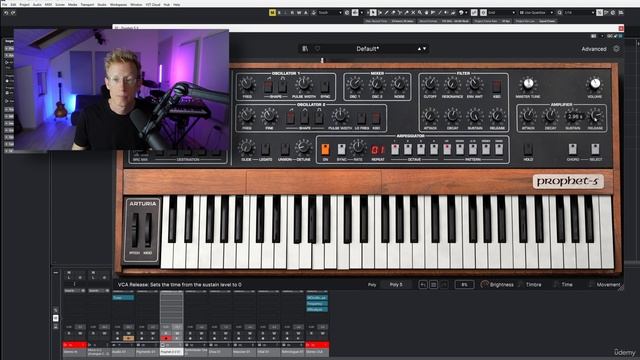This screenshot has width=640, height=360.
Task: Open the undo history list icon
Action: (x=433, y=284)
